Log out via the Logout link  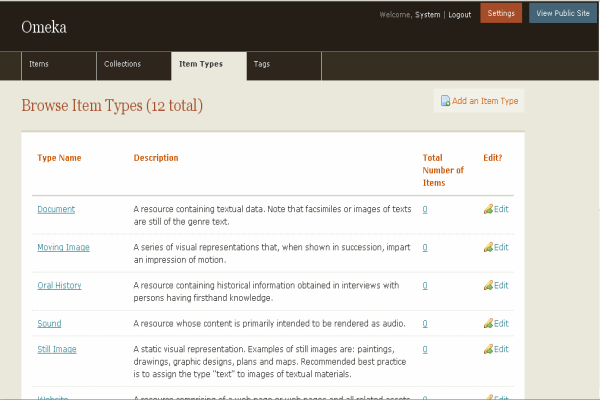459,15
